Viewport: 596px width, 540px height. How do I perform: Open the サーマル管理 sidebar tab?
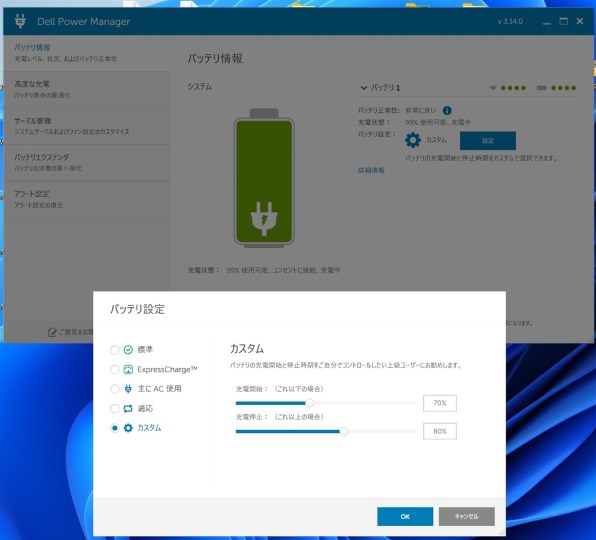coord(87,126)
